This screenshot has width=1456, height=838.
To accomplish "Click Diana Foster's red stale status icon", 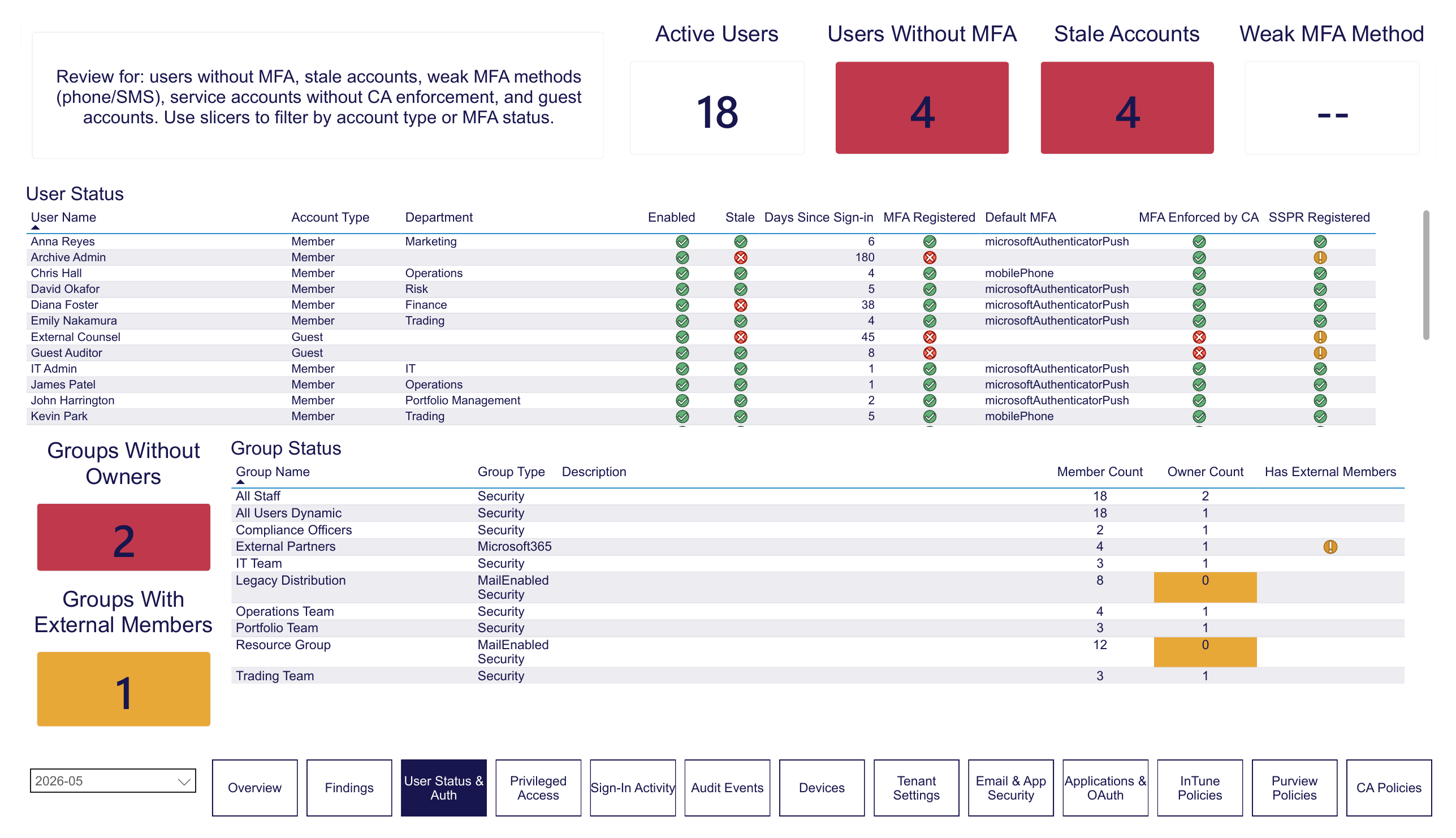I will click(x=740, y=305).
